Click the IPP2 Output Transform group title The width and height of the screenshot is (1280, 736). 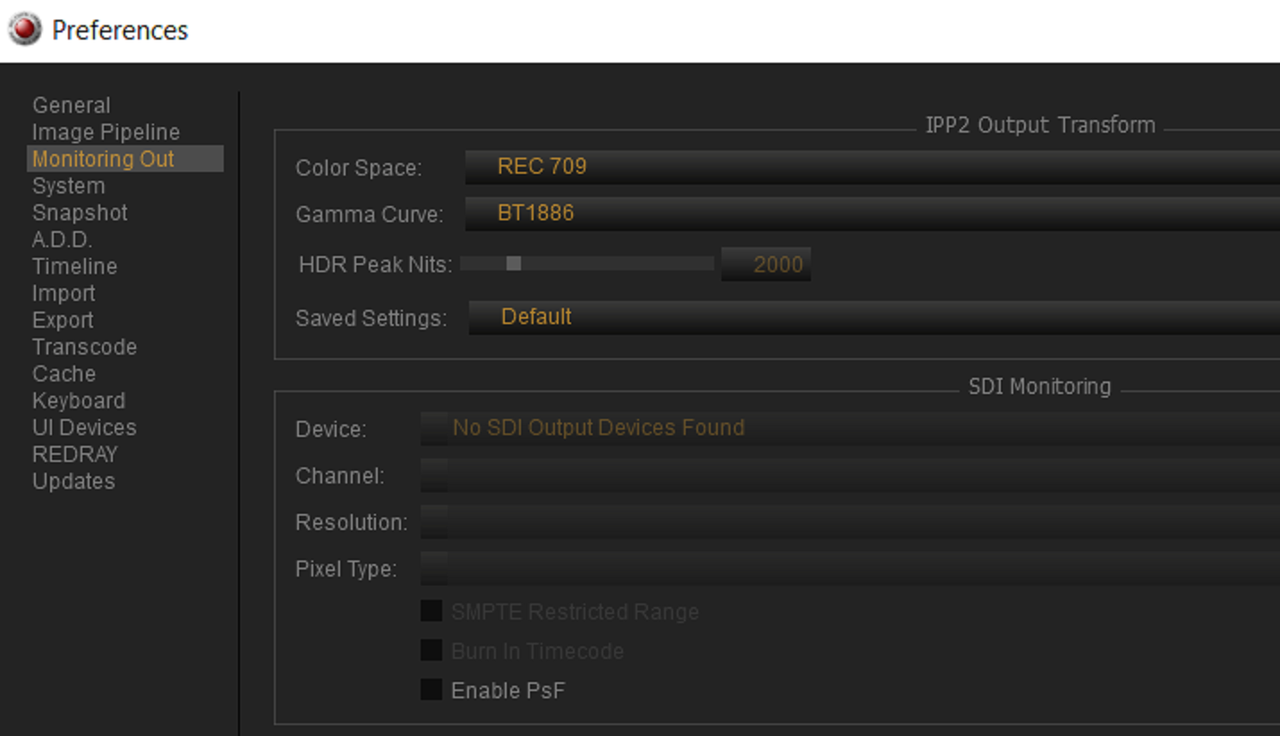tap(1040, 126)
